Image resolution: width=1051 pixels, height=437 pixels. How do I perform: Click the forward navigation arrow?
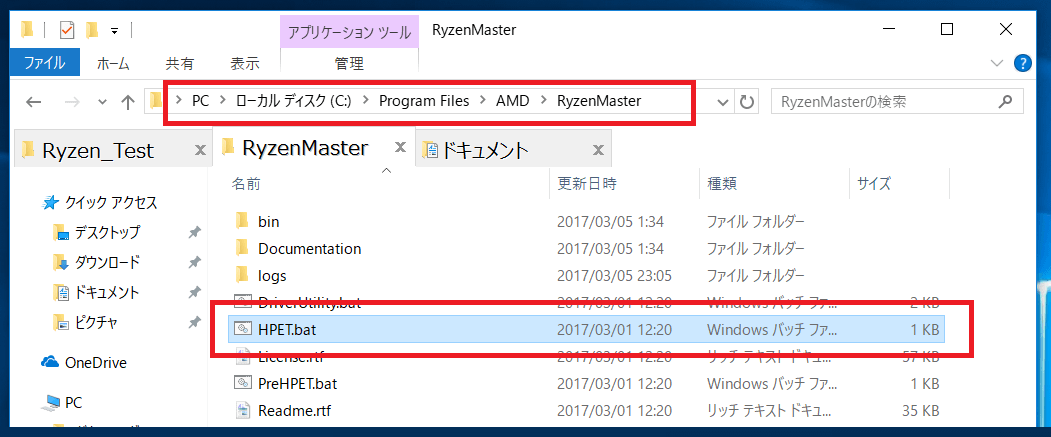(x=72, y=103)
